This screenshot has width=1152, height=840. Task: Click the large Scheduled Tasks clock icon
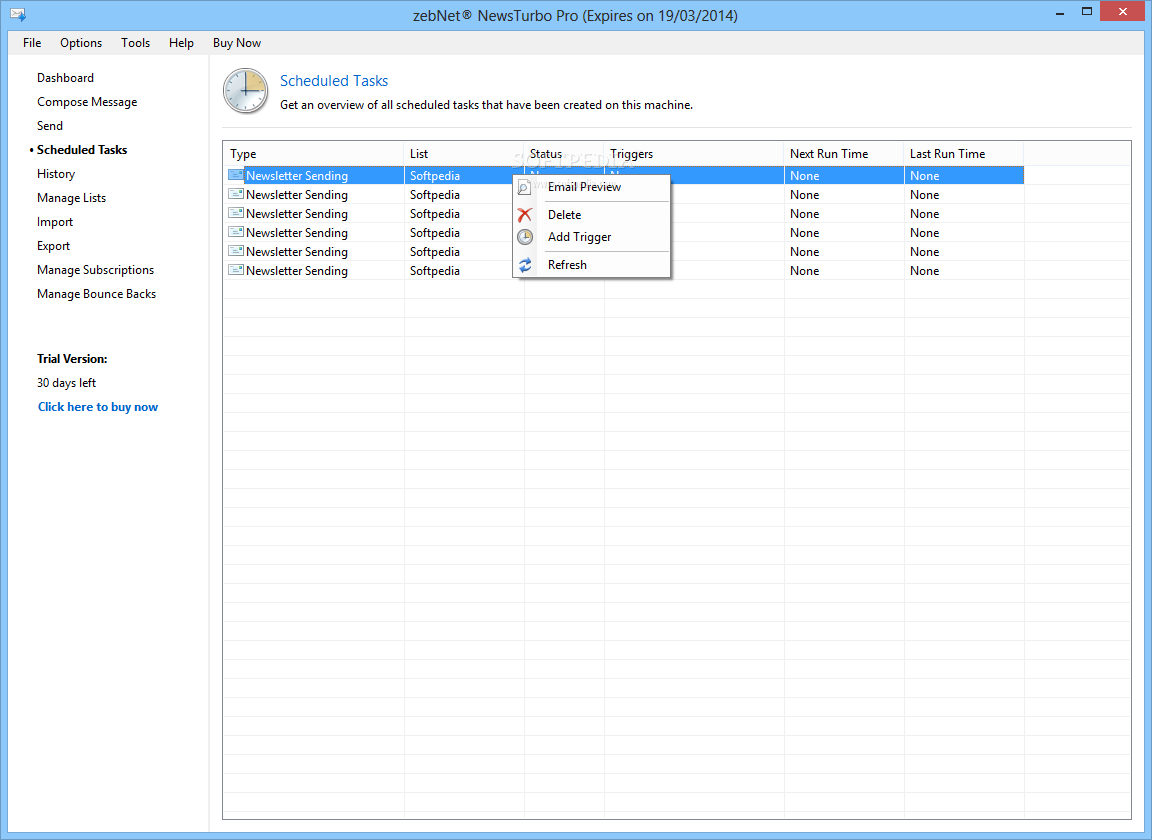[x=245, y=91]
